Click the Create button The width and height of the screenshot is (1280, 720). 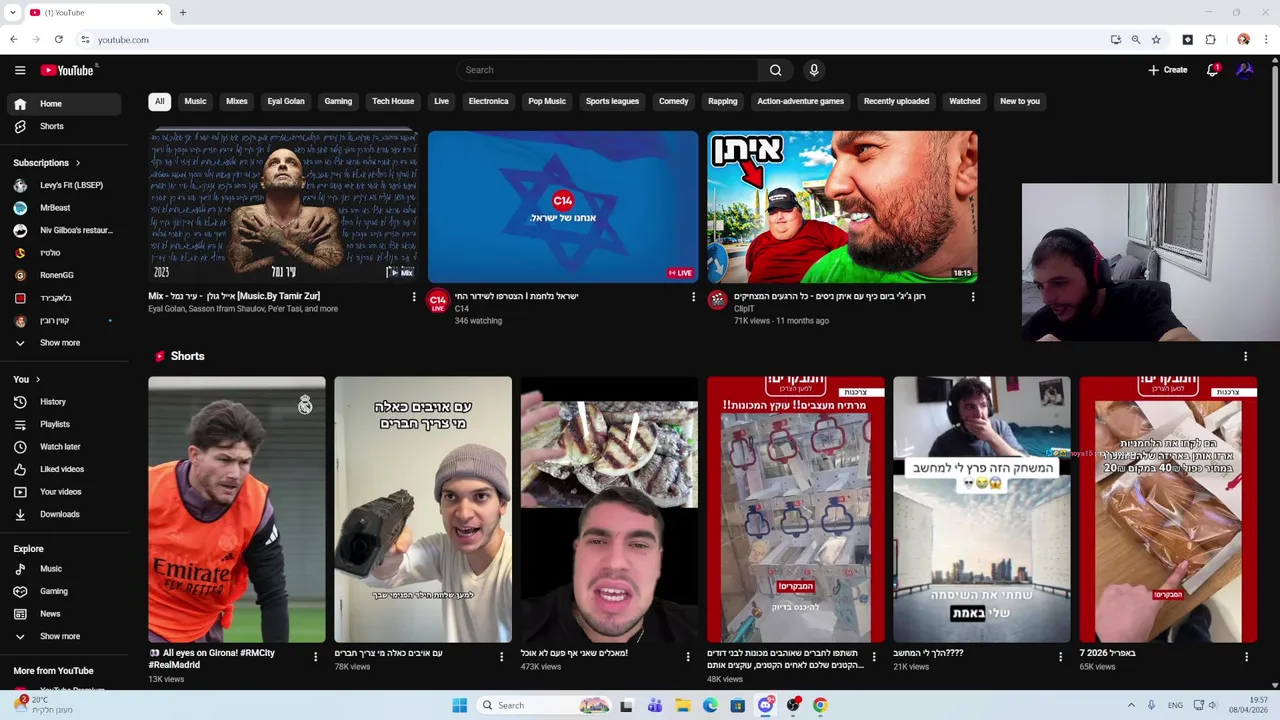tap(1168, 70)
